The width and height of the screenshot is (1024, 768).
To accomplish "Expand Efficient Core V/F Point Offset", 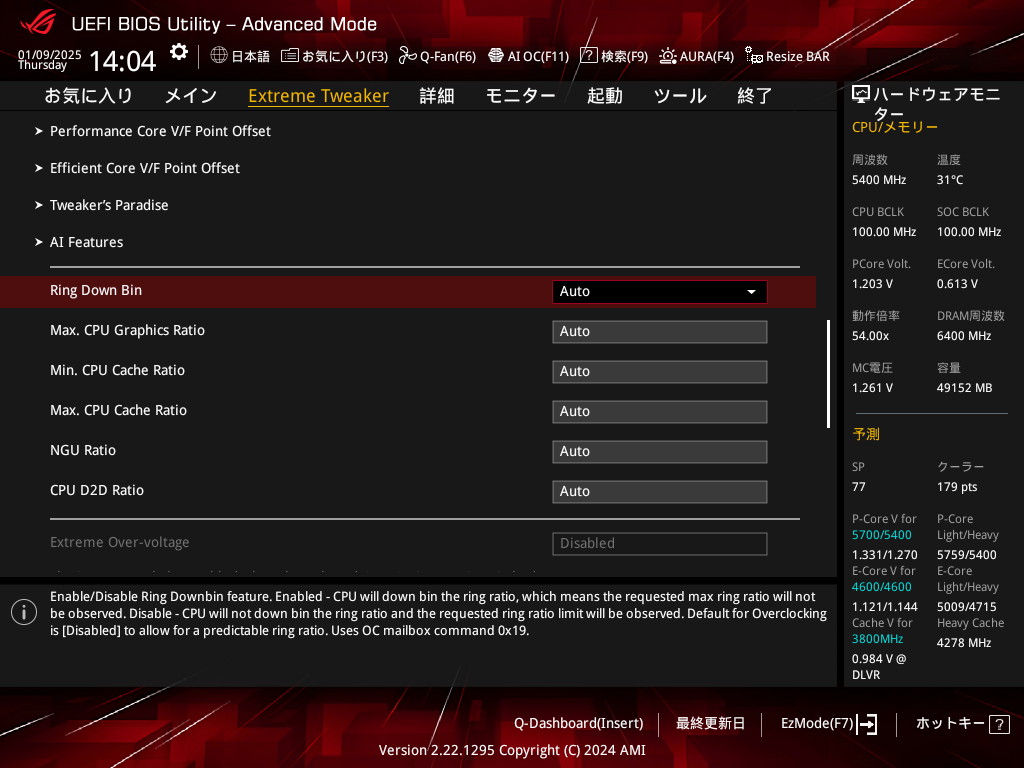I will click(x=145, y=168).
